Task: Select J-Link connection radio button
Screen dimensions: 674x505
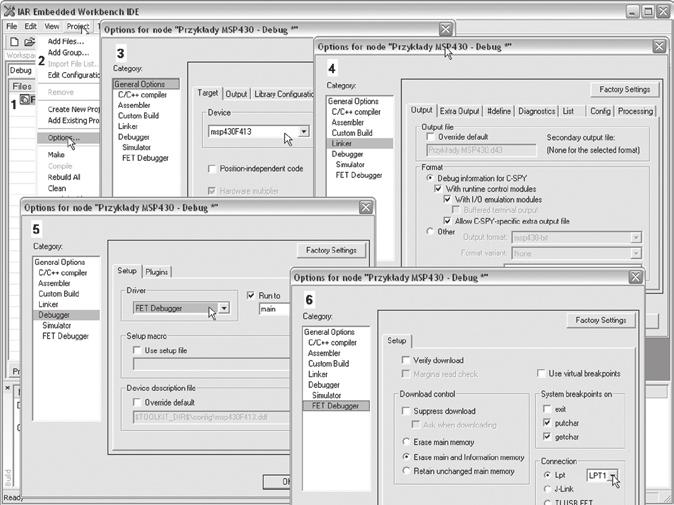Action: [x=547, y=489]
